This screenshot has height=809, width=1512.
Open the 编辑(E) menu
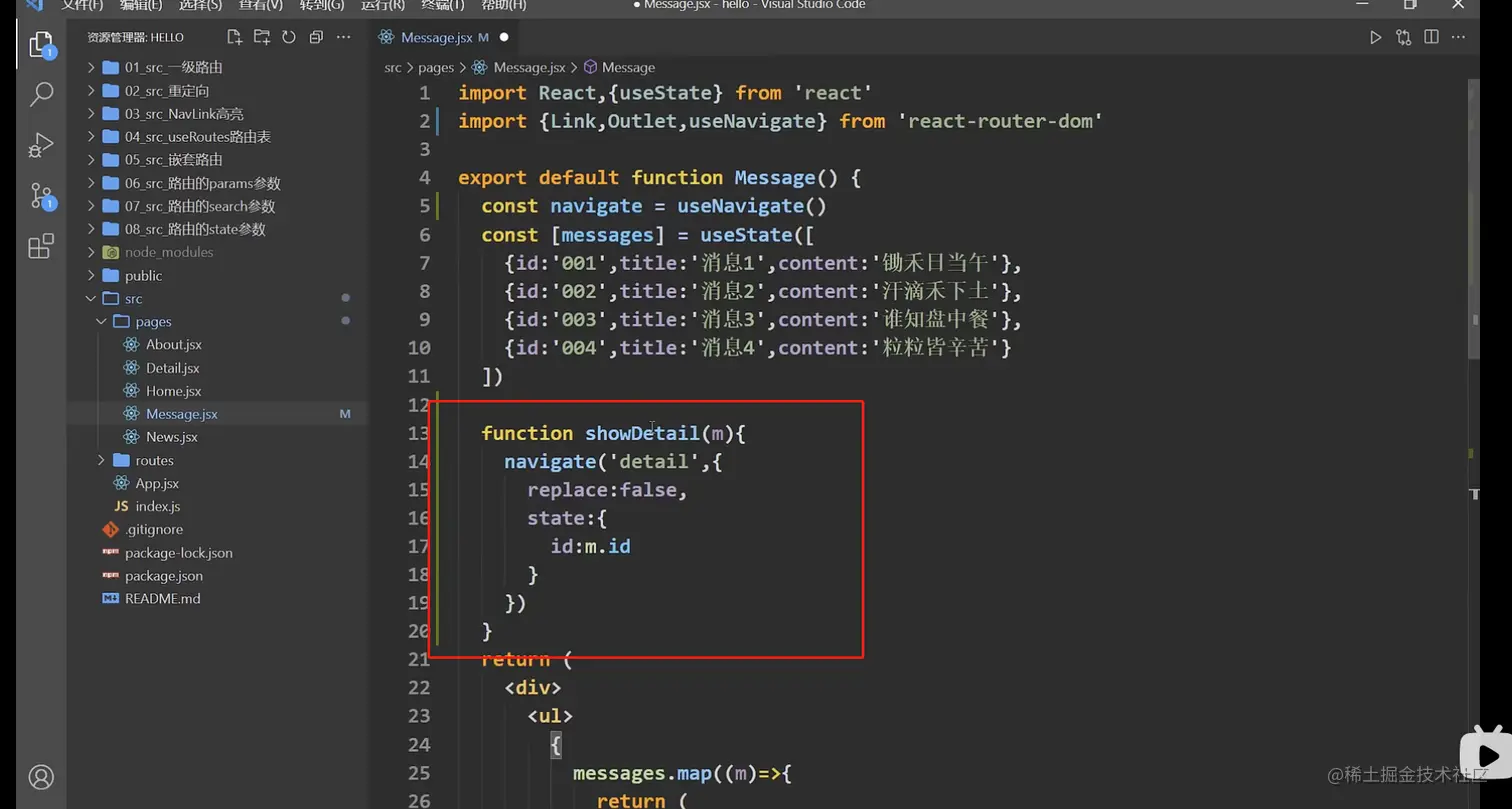tap(141, 5)
